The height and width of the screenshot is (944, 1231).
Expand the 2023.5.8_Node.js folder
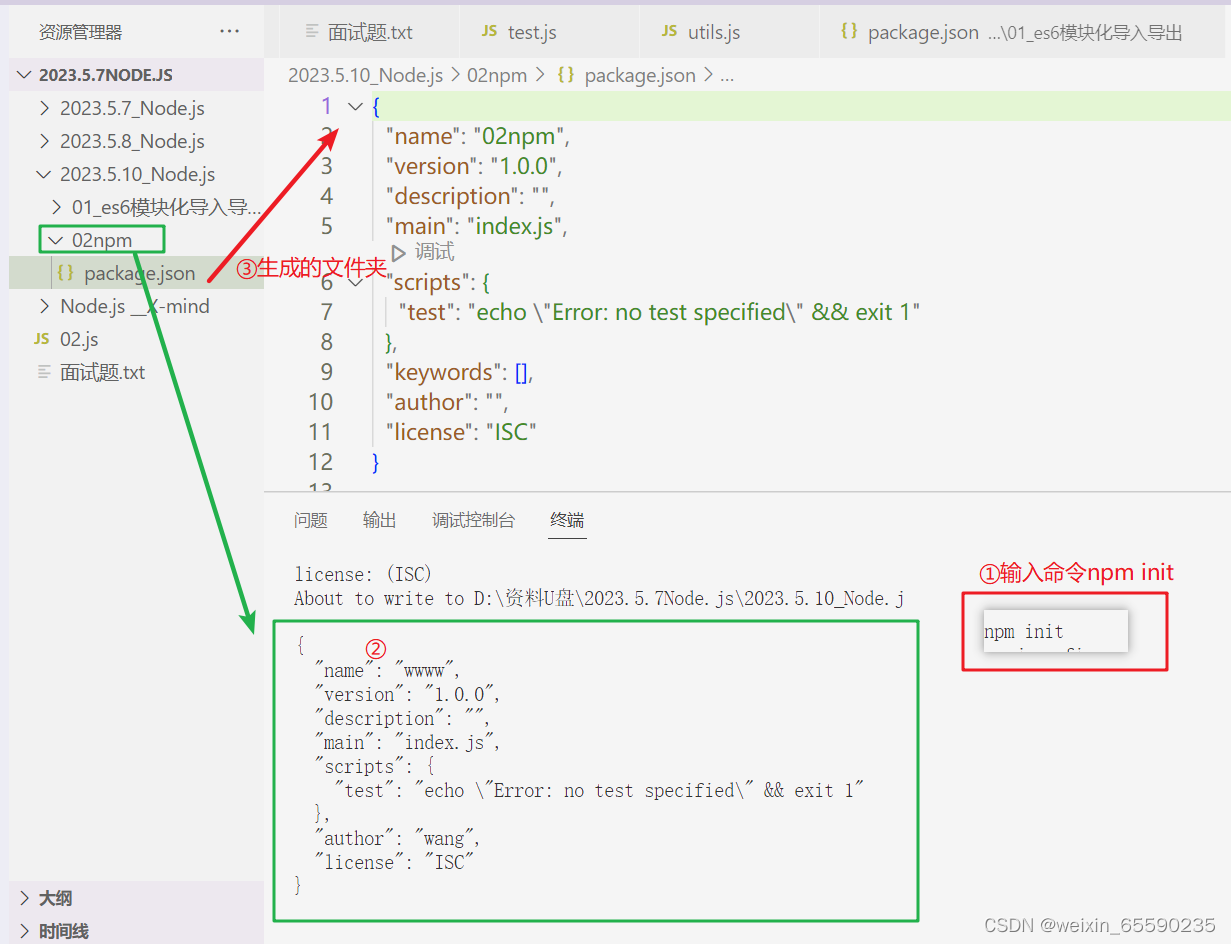[44, 141]
